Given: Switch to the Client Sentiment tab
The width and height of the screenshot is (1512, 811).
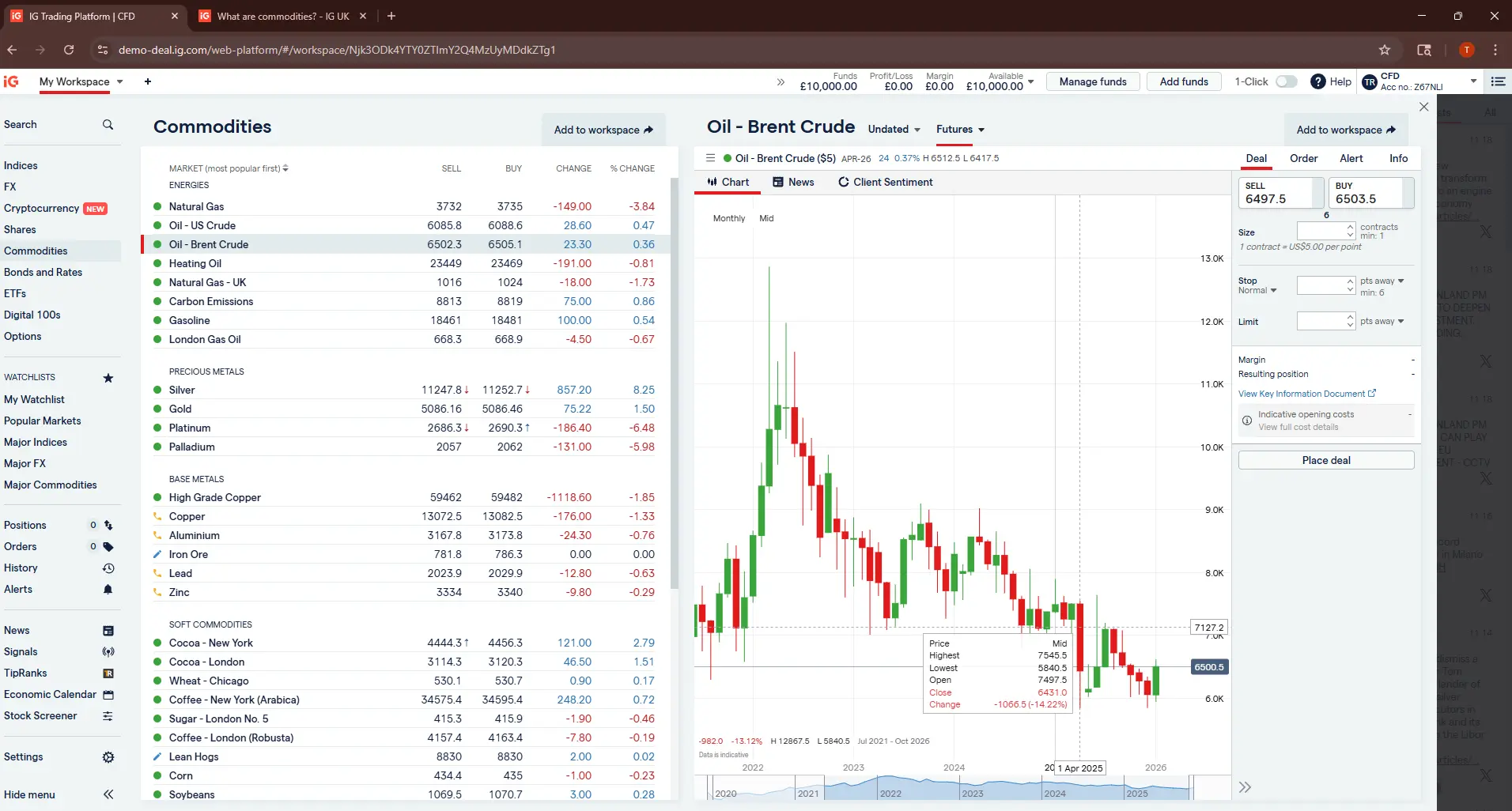Looking at the screenshot, I should (885, 183).
